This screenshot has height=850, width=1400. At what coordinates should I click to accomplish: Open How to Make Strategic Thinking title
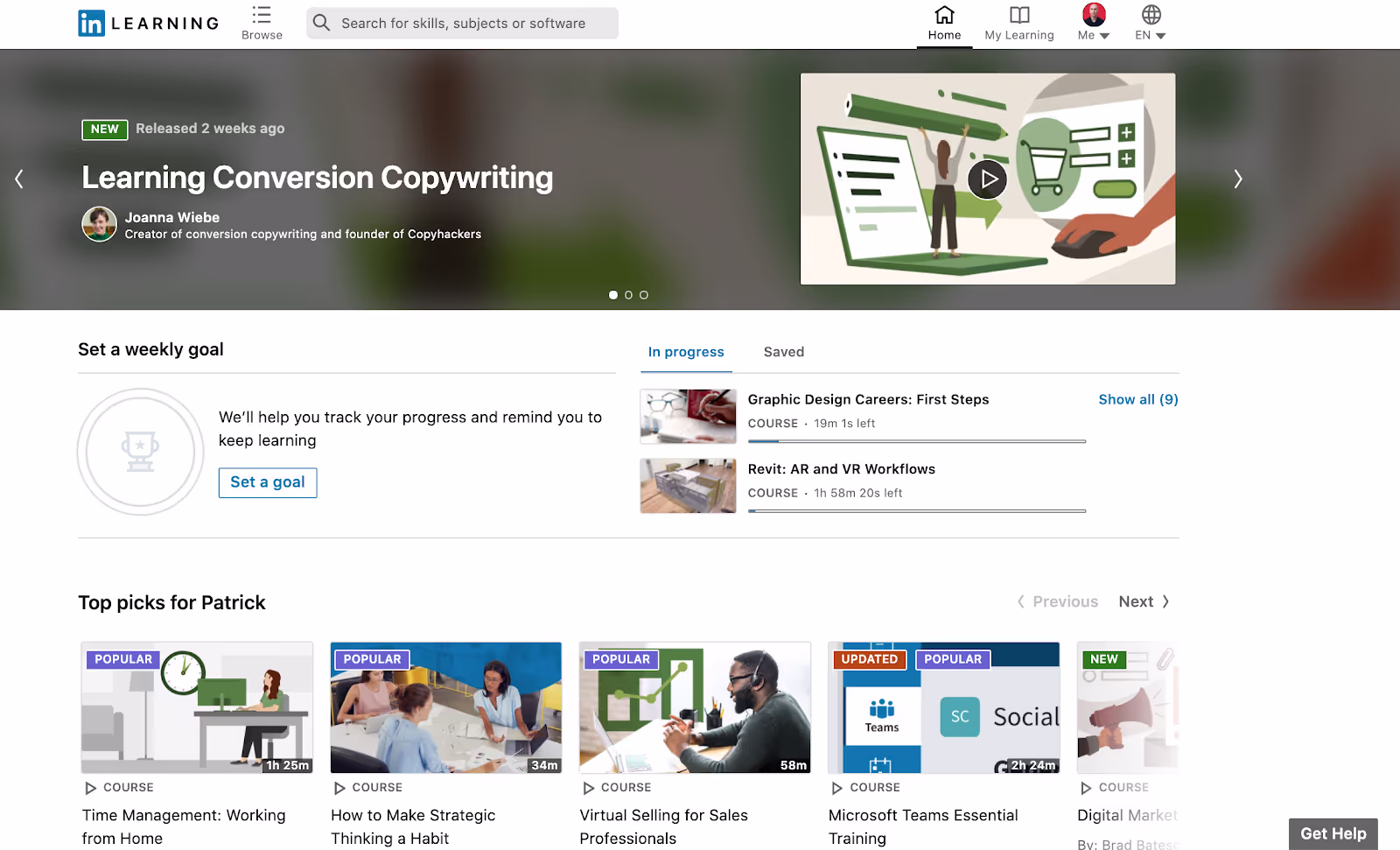pos(413,826)
